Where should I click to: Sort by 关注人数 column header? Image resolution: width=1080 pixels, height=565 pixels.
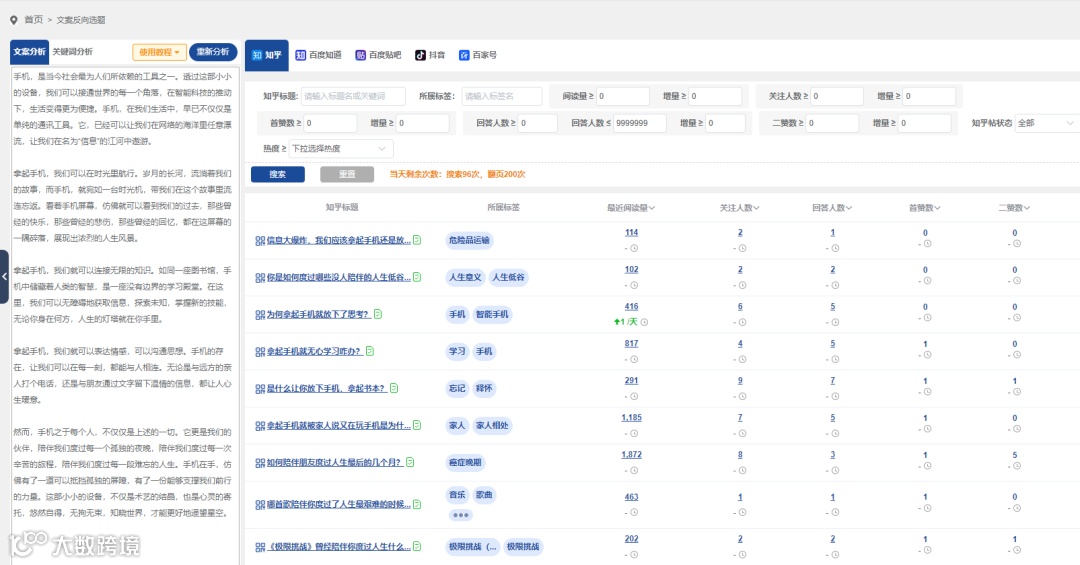pos(740,207)
